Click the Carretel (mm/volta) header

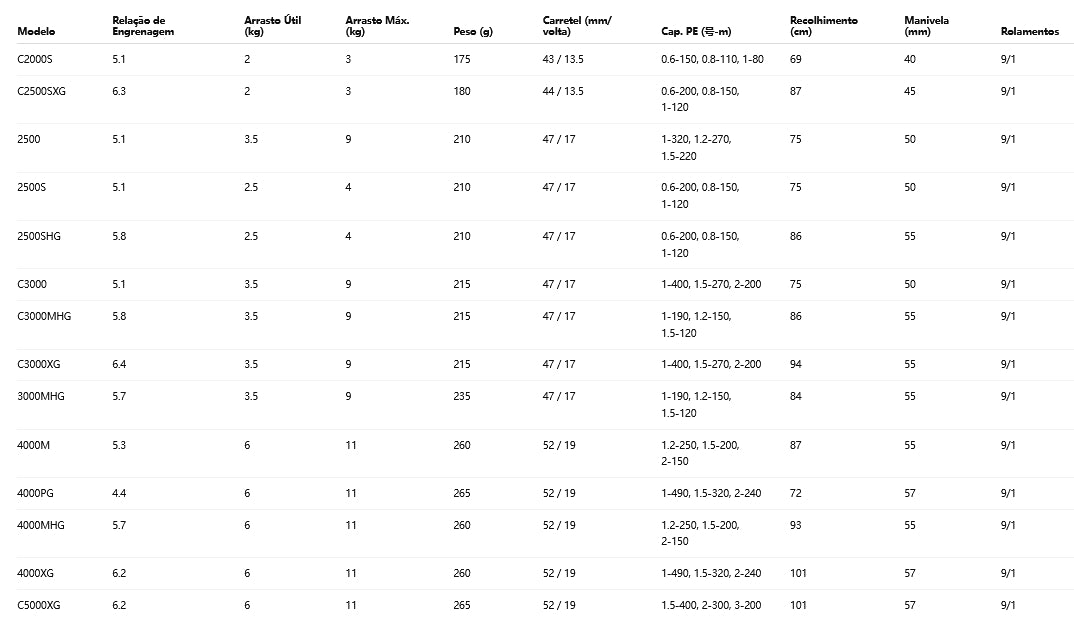coord(577,26)
